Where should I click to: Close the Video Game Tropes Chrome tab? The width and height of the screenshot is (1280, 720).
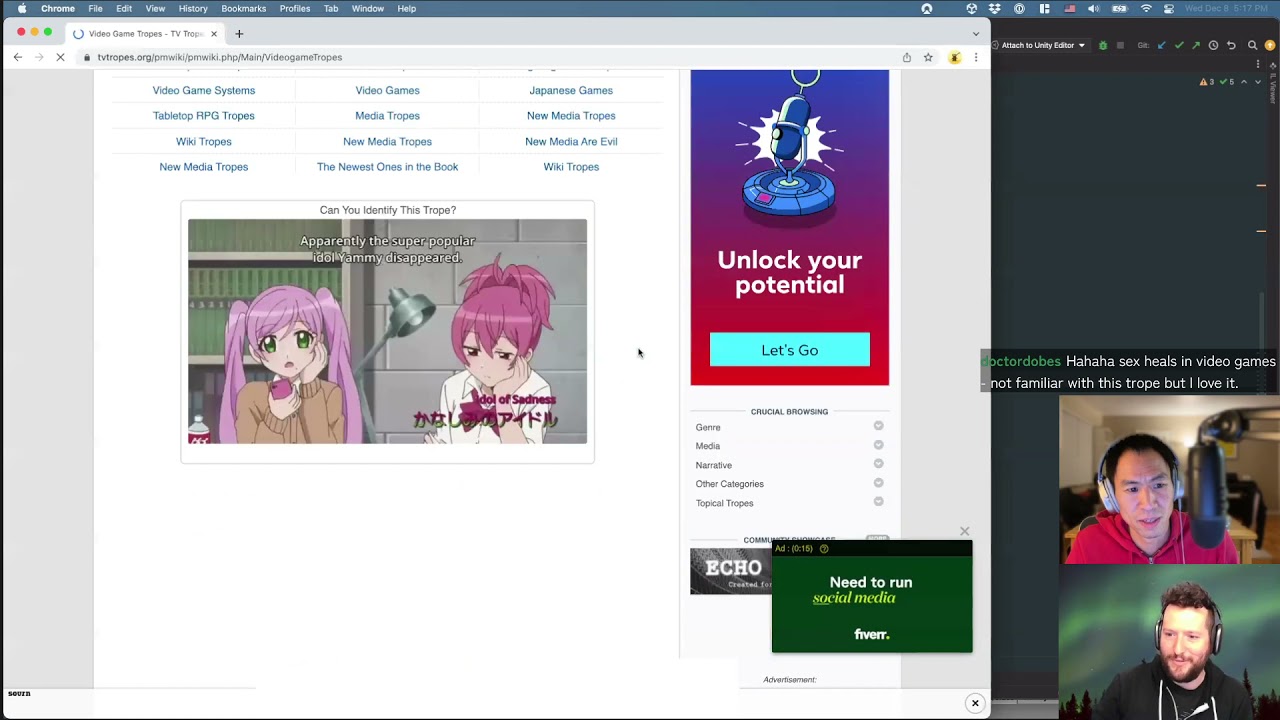(213, 33)
